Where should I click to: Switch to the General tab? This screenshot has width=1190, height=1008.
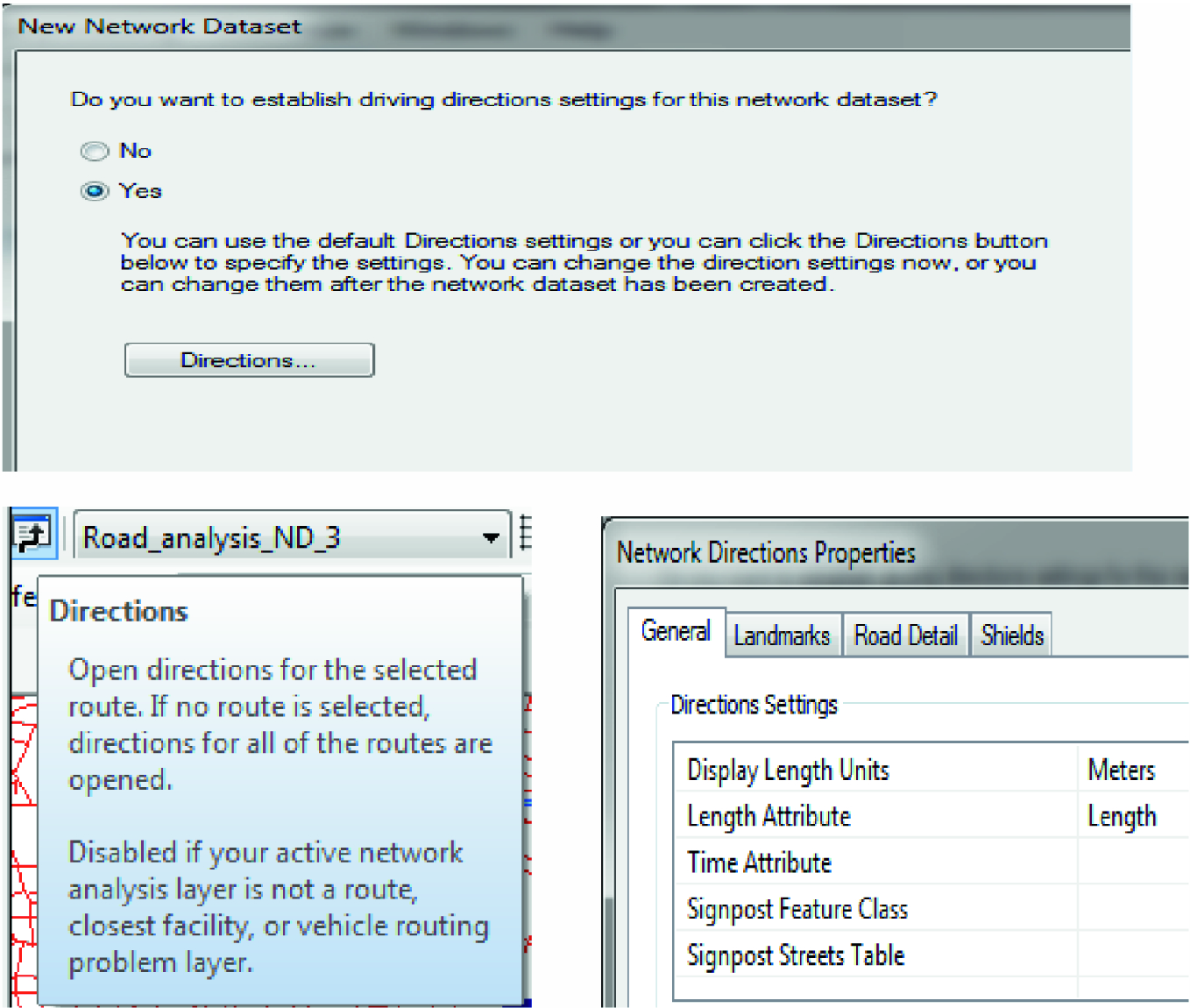point(676,631)
